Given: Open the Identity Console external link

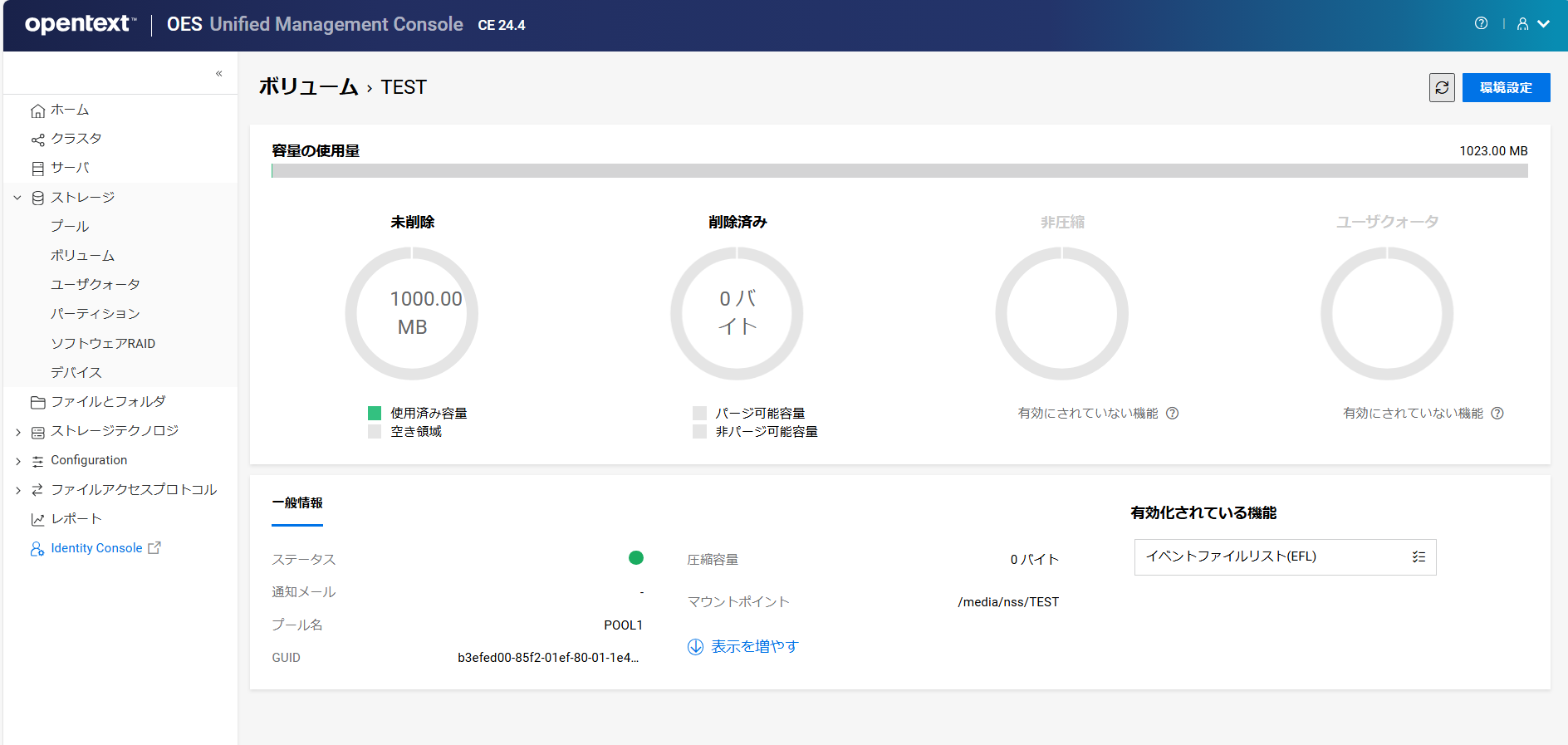Looking at the screenshot, I should point(96,548).
